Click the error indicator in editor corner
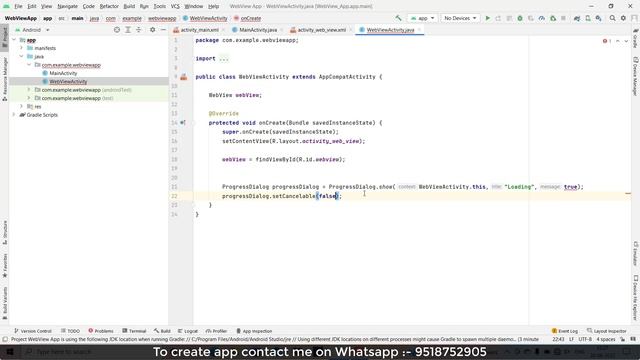Viewport: 640px width, 360px height. pos(607,41)
